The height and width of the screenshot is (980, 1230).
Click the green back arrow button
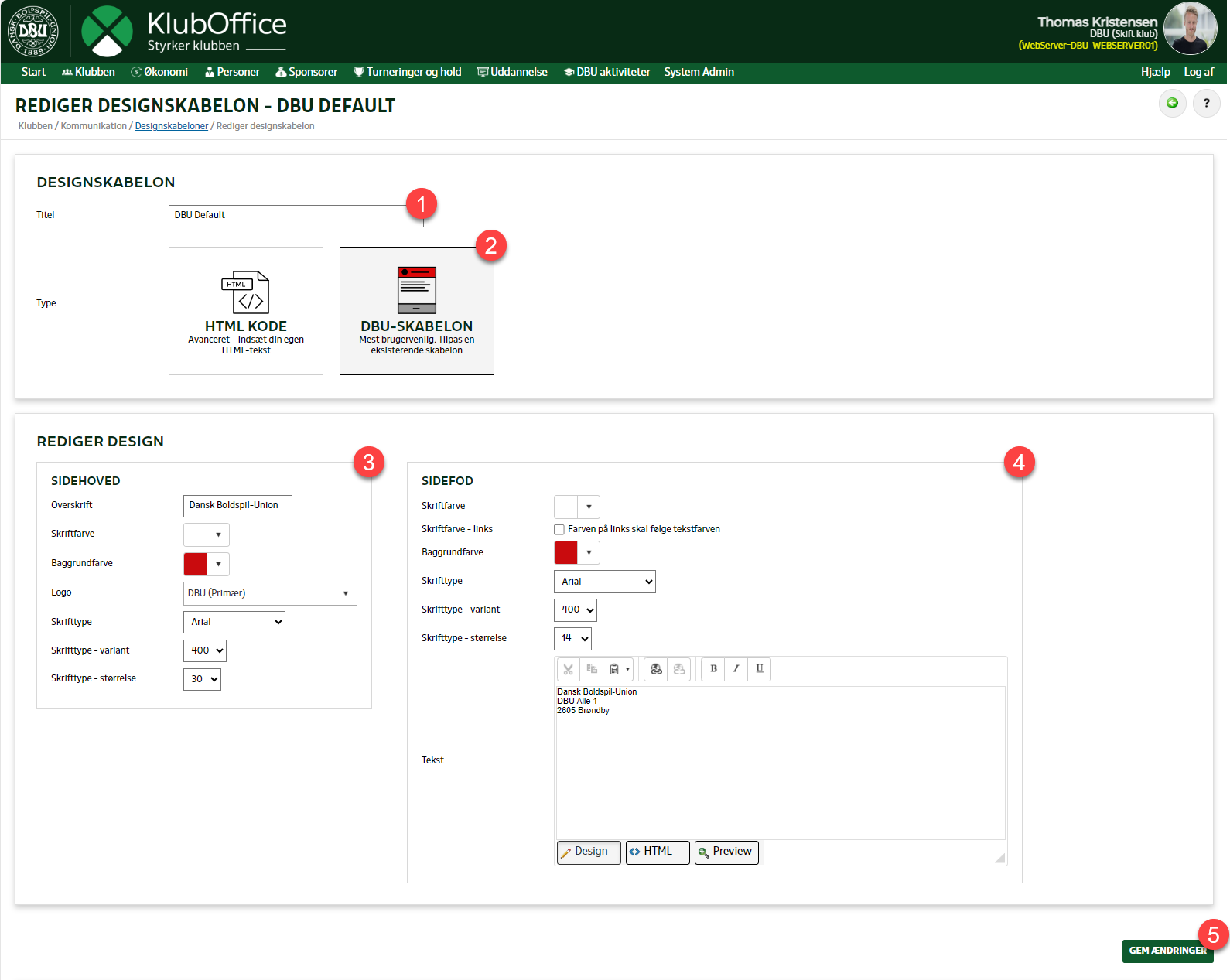point(1172,103)
